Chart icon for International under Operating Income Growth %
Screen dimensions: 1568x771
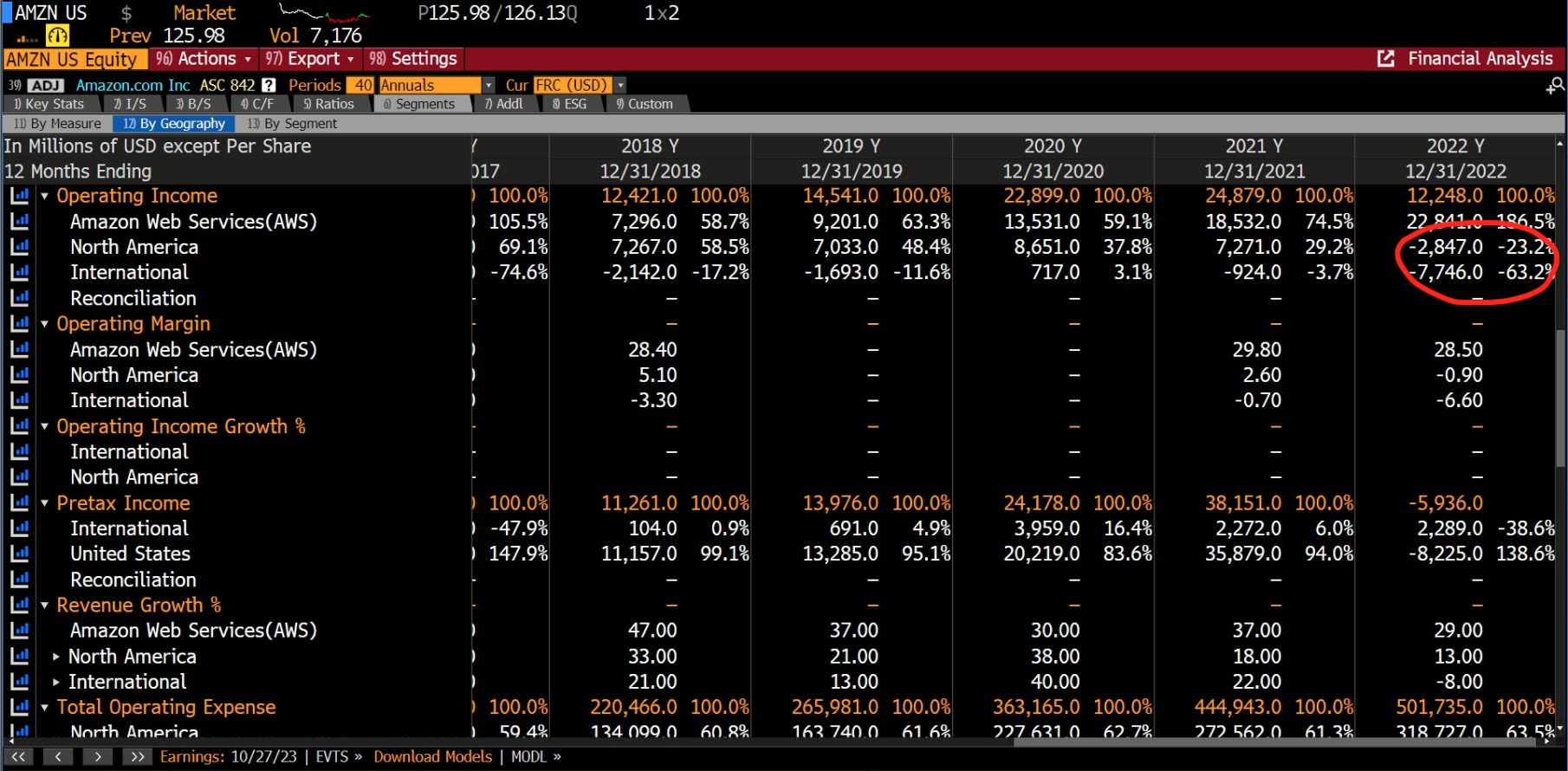click(x=19, y=452)
